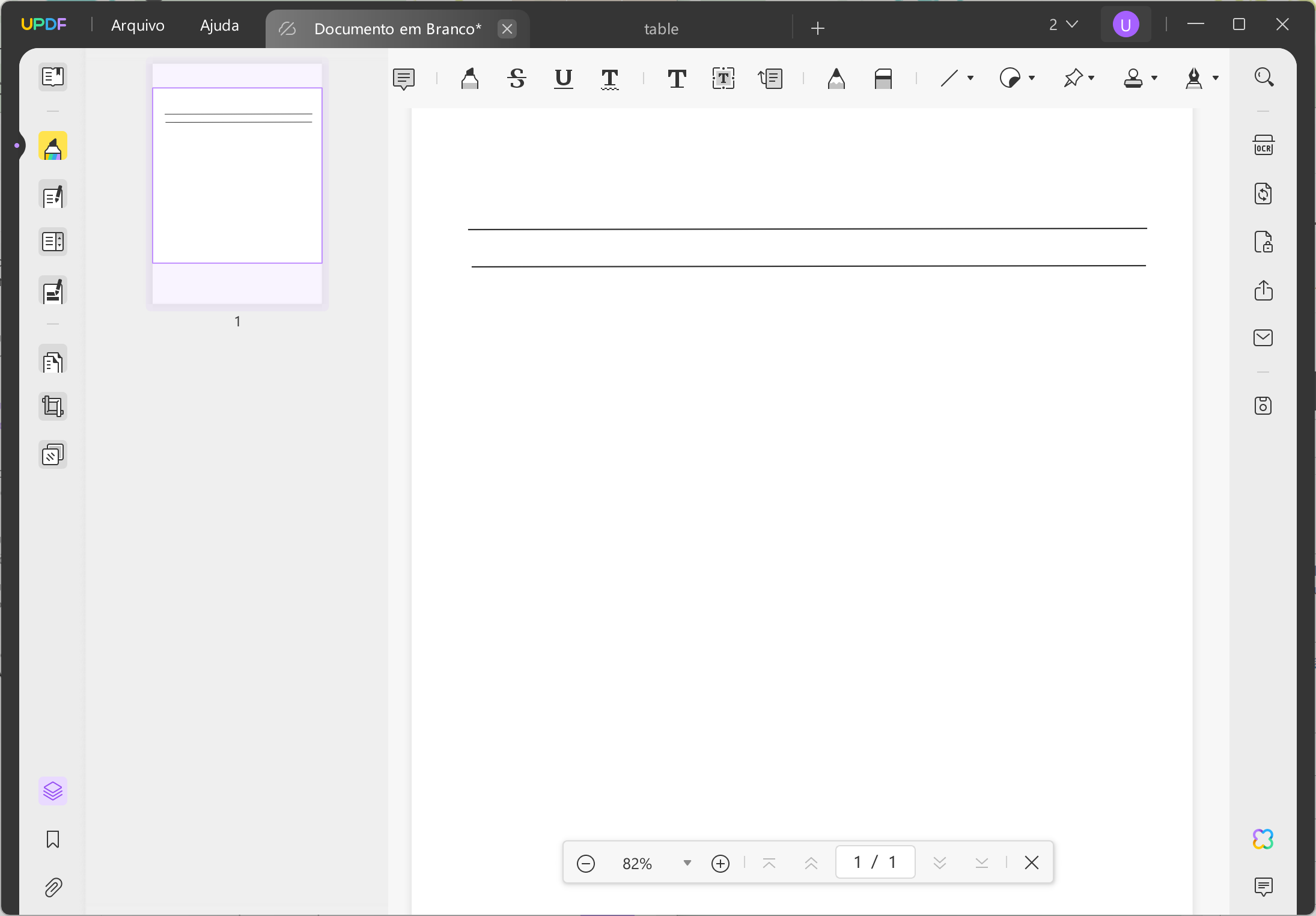The image size is (1316, 916).
Task: Open the 82% zoom level dropdown
Action: [686, 863]
